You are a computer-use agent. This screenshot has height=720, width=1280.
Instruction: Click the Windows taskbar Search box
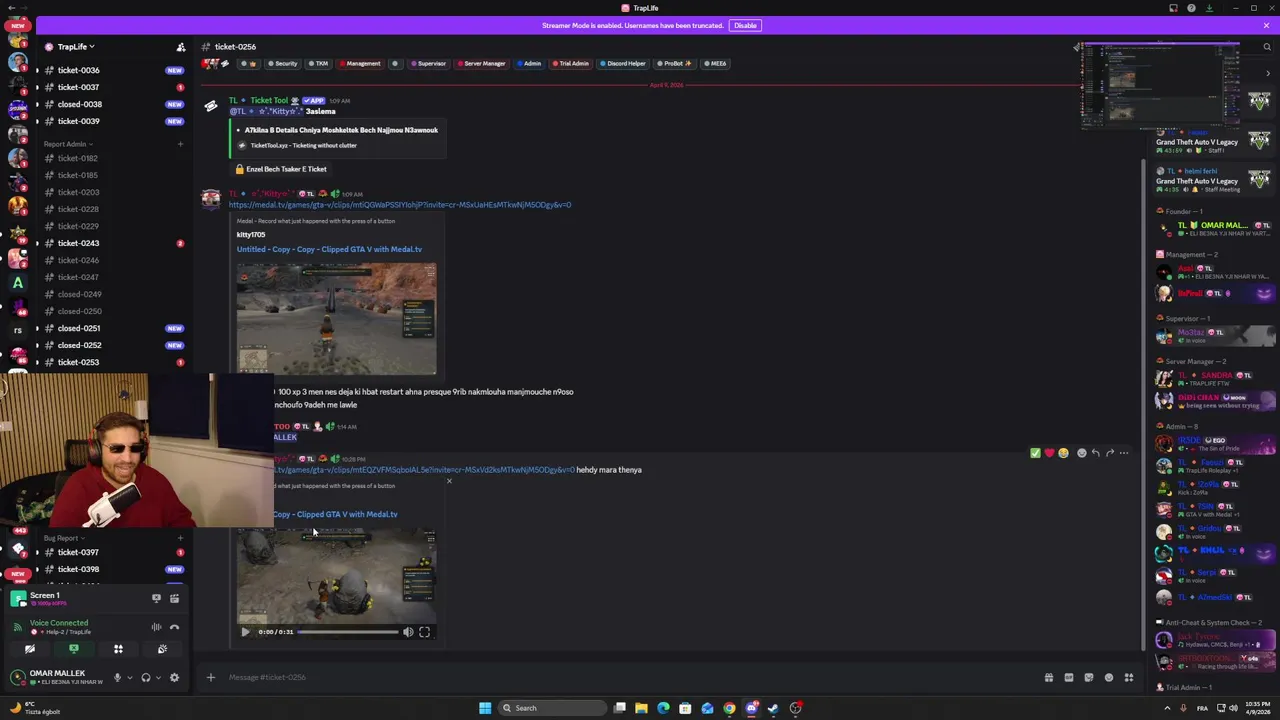(553, 708)
